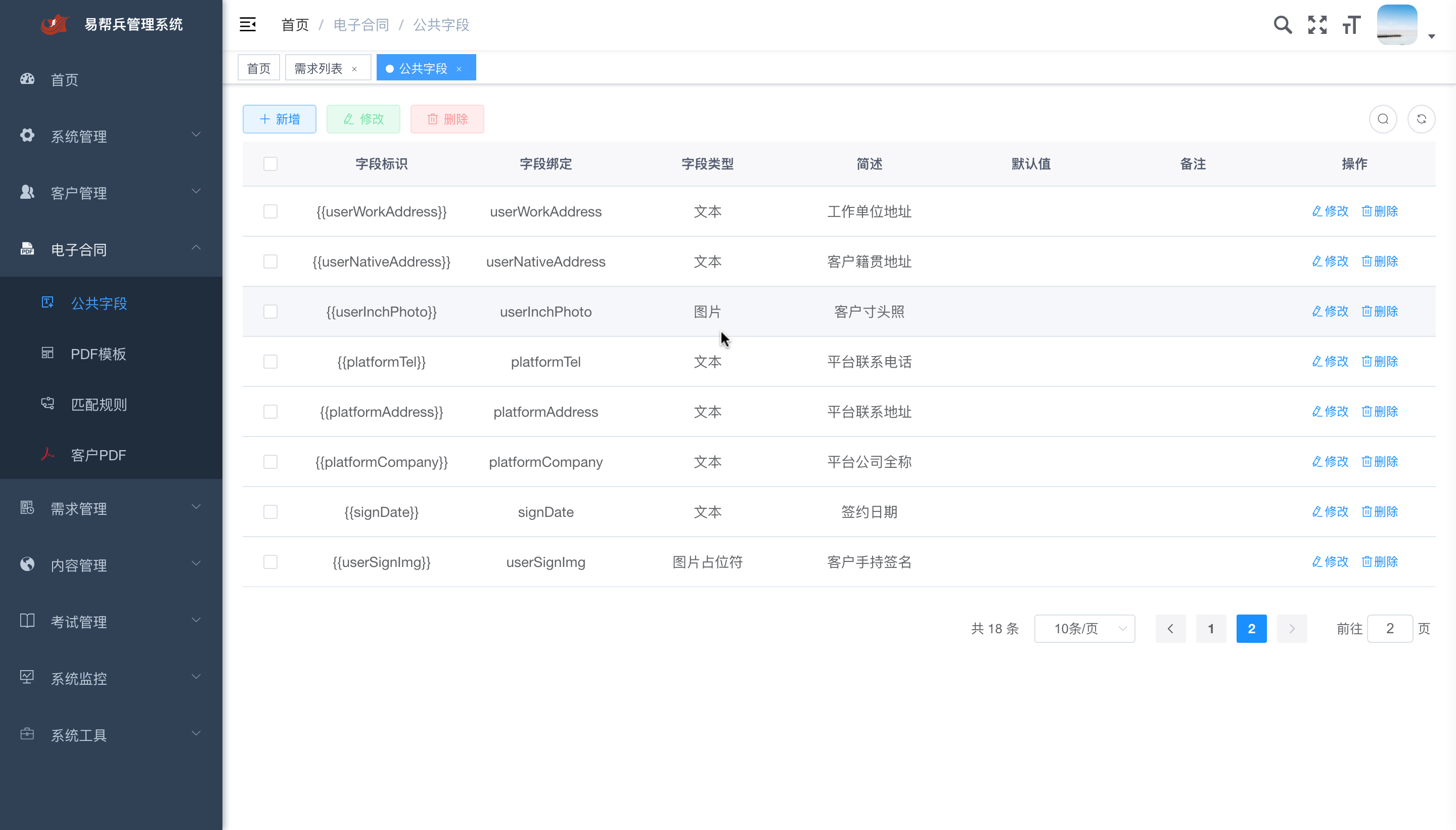The height and width of the screenshot is (830, 1456).
Task: Check the userSignImg row checkbox
Action: pyautogui.click(x=270, y=562)
